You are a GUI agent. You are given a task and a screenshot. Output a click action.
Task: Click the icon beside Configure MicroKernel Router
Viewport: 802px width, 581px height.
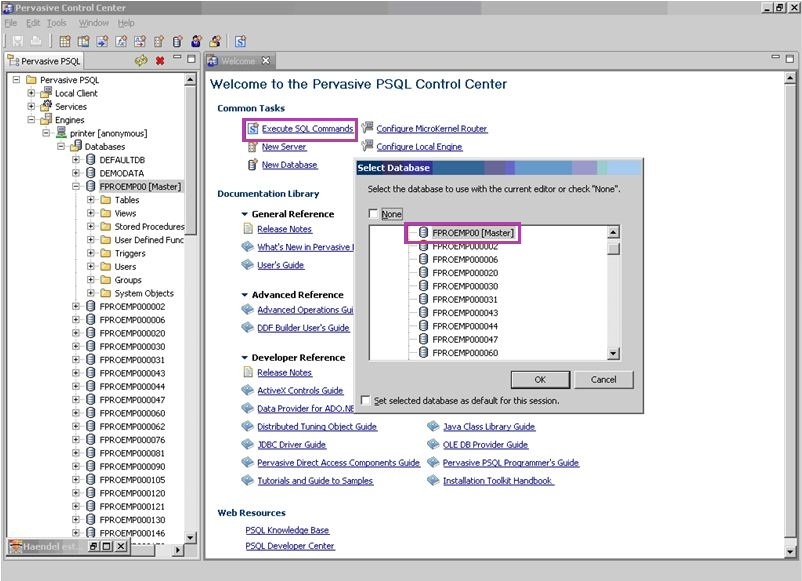point(367,128)
